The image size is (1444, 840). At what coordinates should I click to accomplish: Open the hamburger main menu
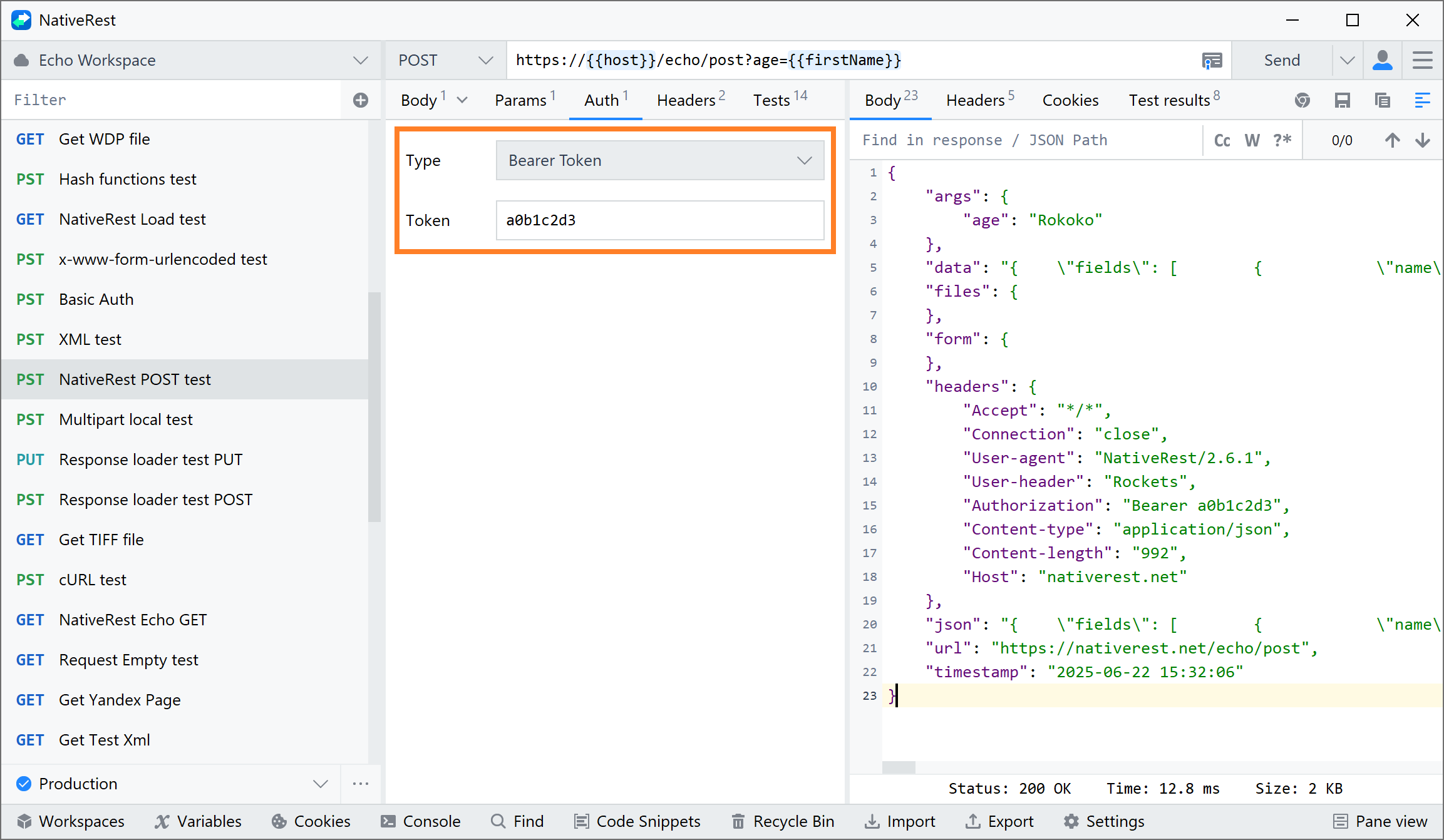(1423, 61)
